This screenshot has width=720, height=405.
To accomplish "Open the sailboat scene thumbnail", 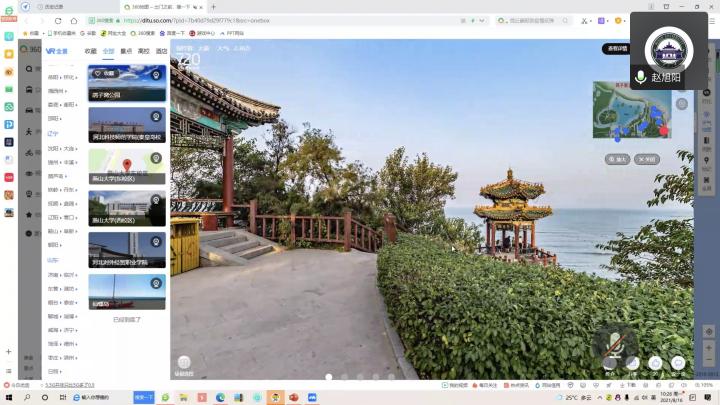I will (x=127, y=291).
